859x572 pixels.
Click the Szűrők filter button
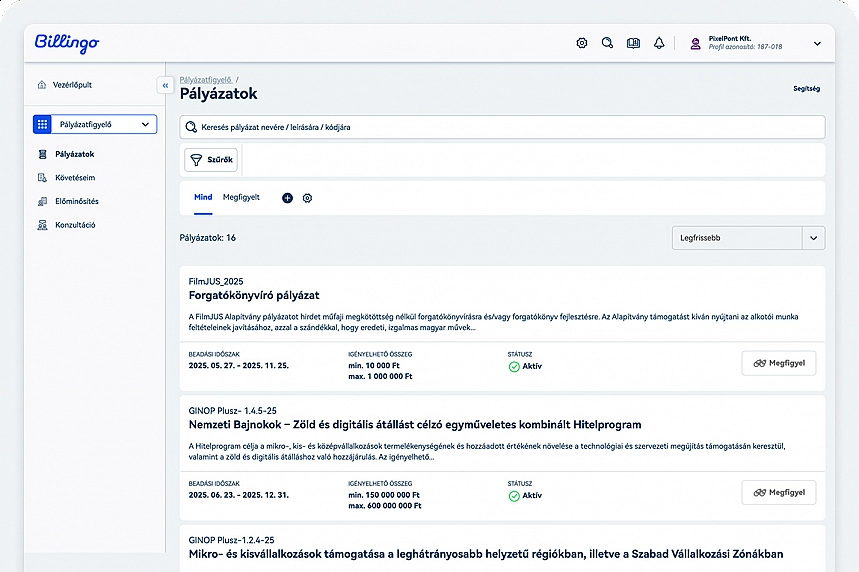click(211, 160)
